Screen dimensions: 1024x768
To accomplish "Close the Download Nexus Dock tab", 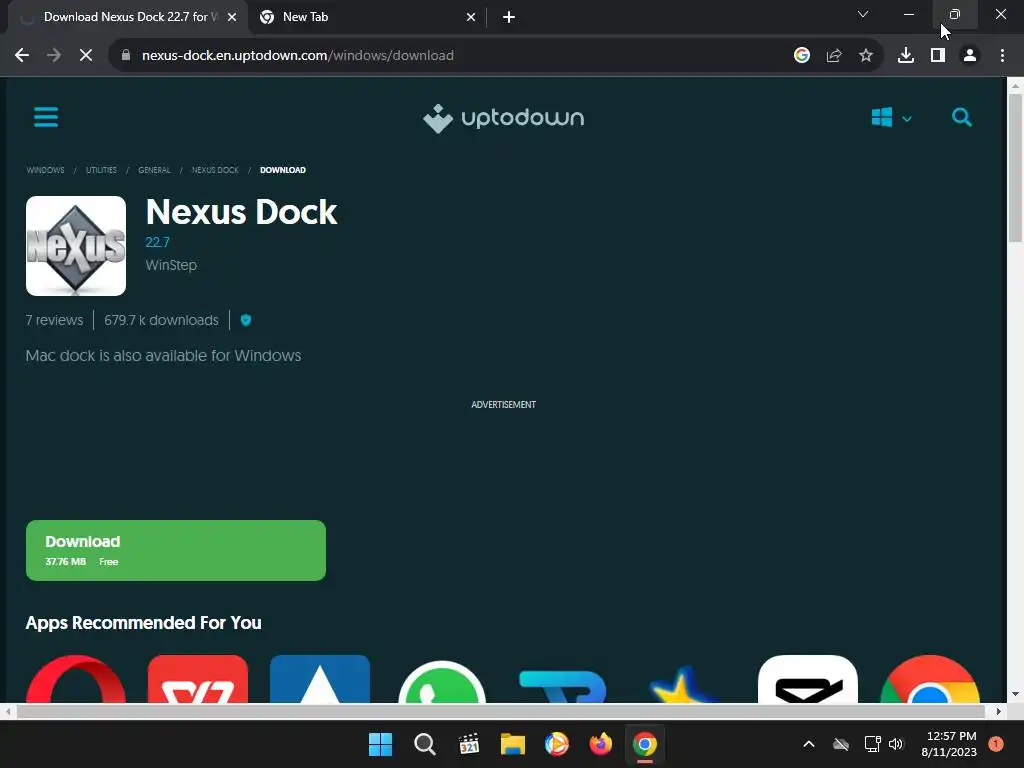I will [232, 17].
